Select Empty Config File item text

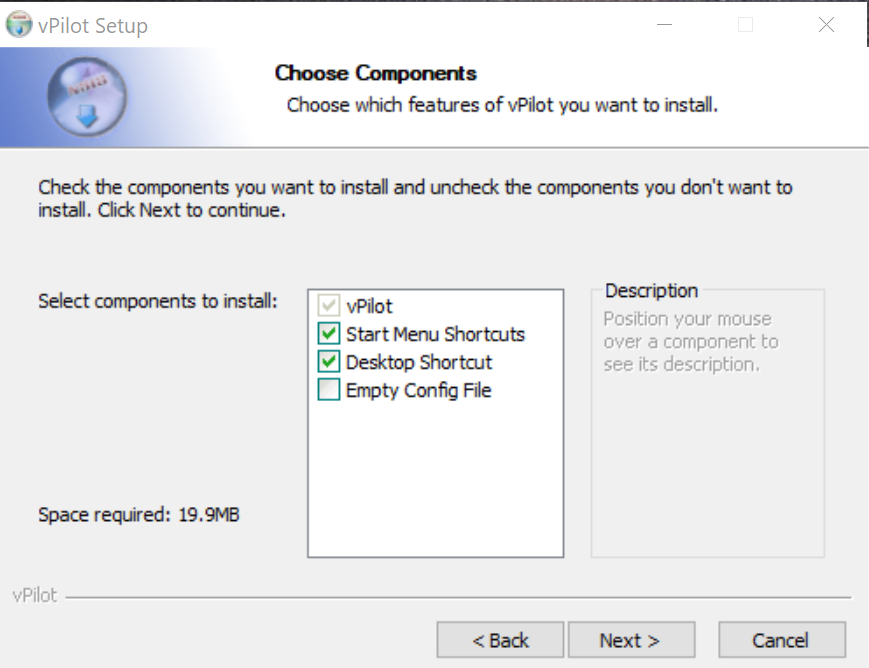click(x=418, y=390)
